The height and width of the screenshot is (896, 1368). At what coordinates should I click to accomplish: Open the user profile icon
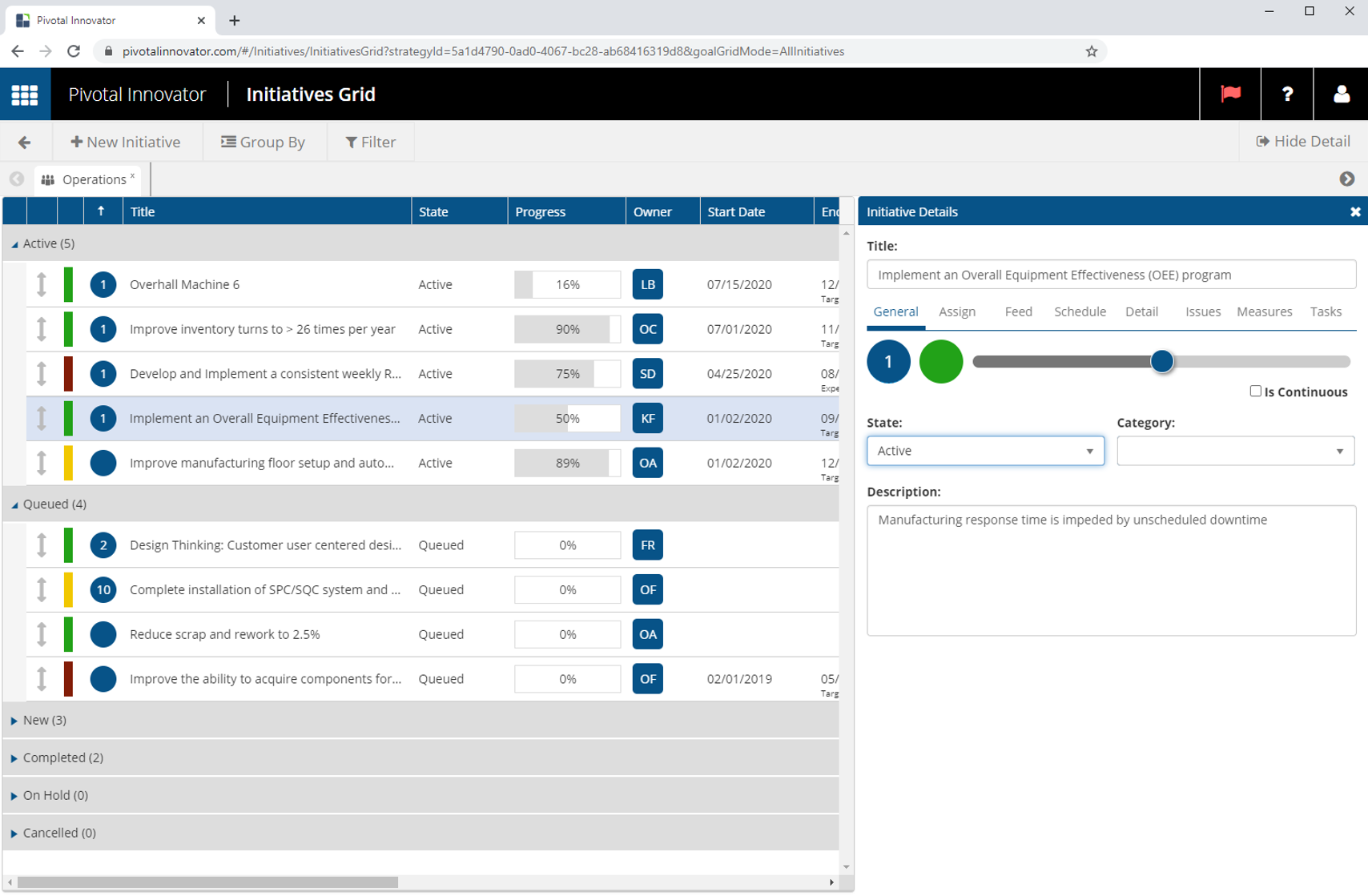point(1341,94)
